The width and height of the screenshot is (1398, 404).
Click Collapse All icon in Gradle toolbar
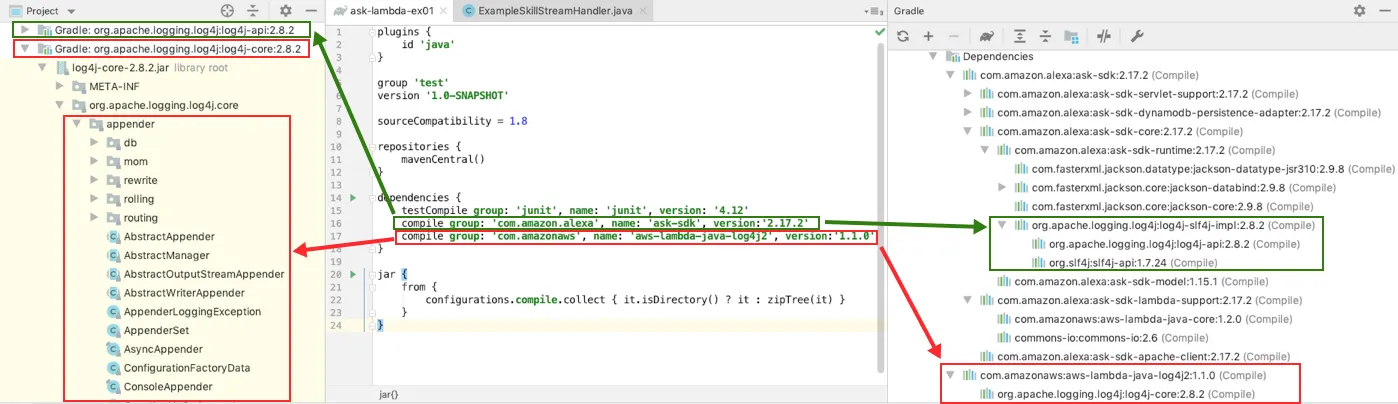click(x=1045, y=36)
